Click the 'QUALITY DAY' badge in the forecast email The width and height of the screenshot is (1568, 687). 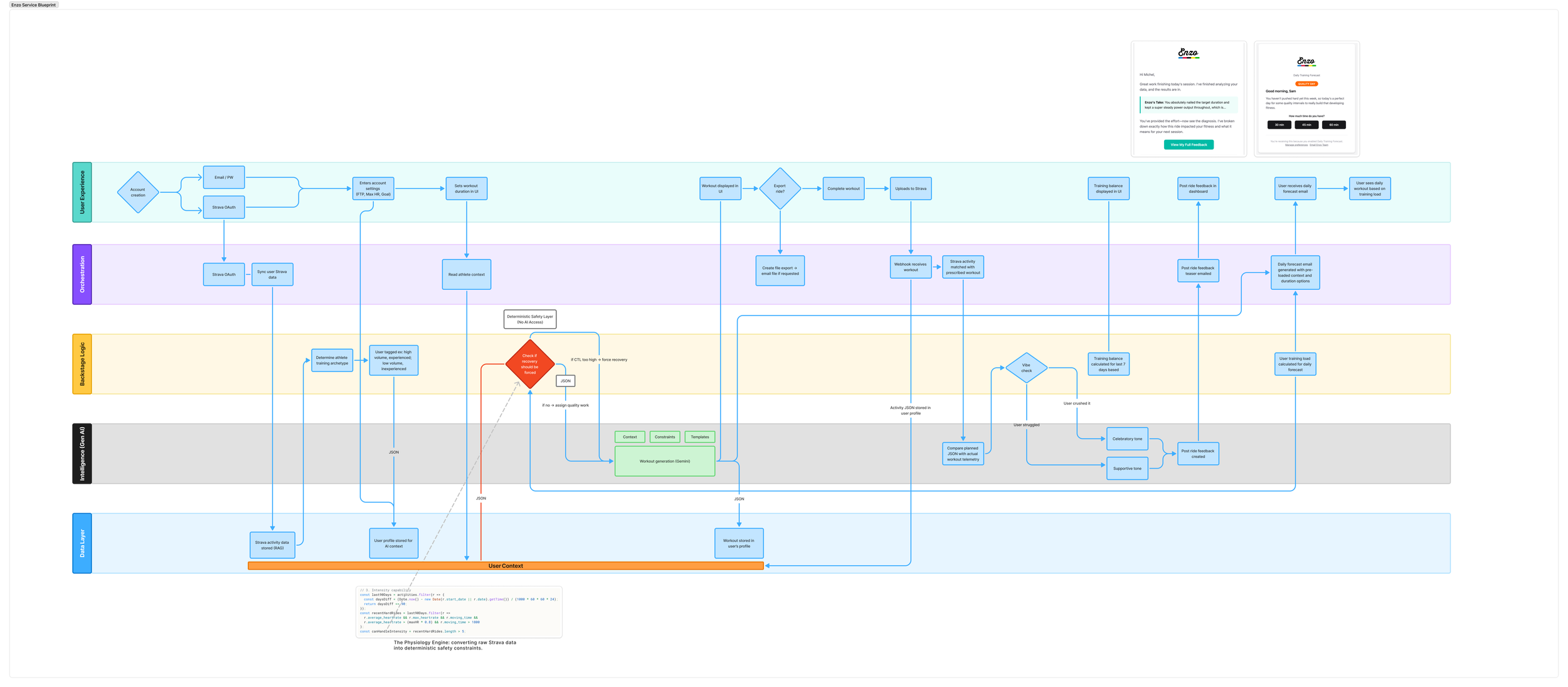click(x=1306, y=83)
